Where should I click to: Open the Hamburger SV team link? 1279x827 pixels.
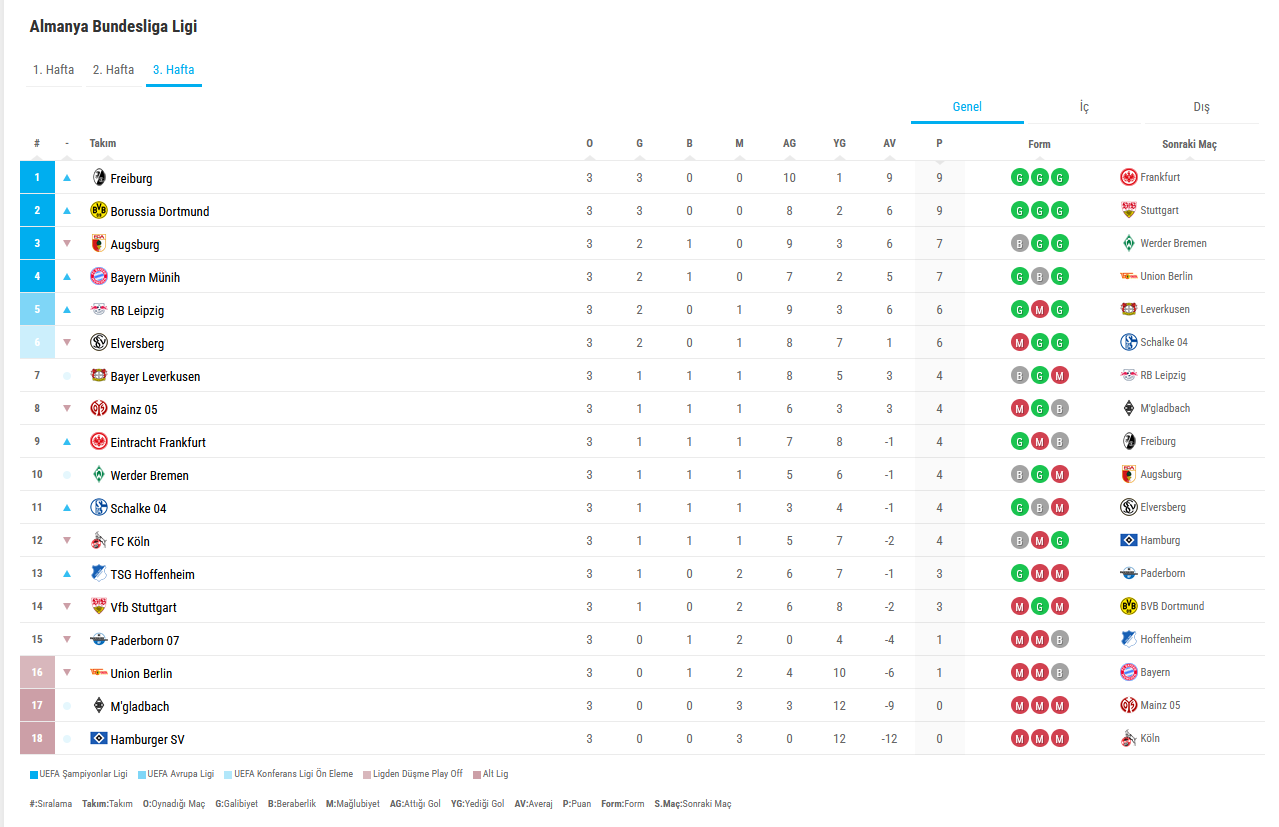pyautogui.click(x=147, y=739)
